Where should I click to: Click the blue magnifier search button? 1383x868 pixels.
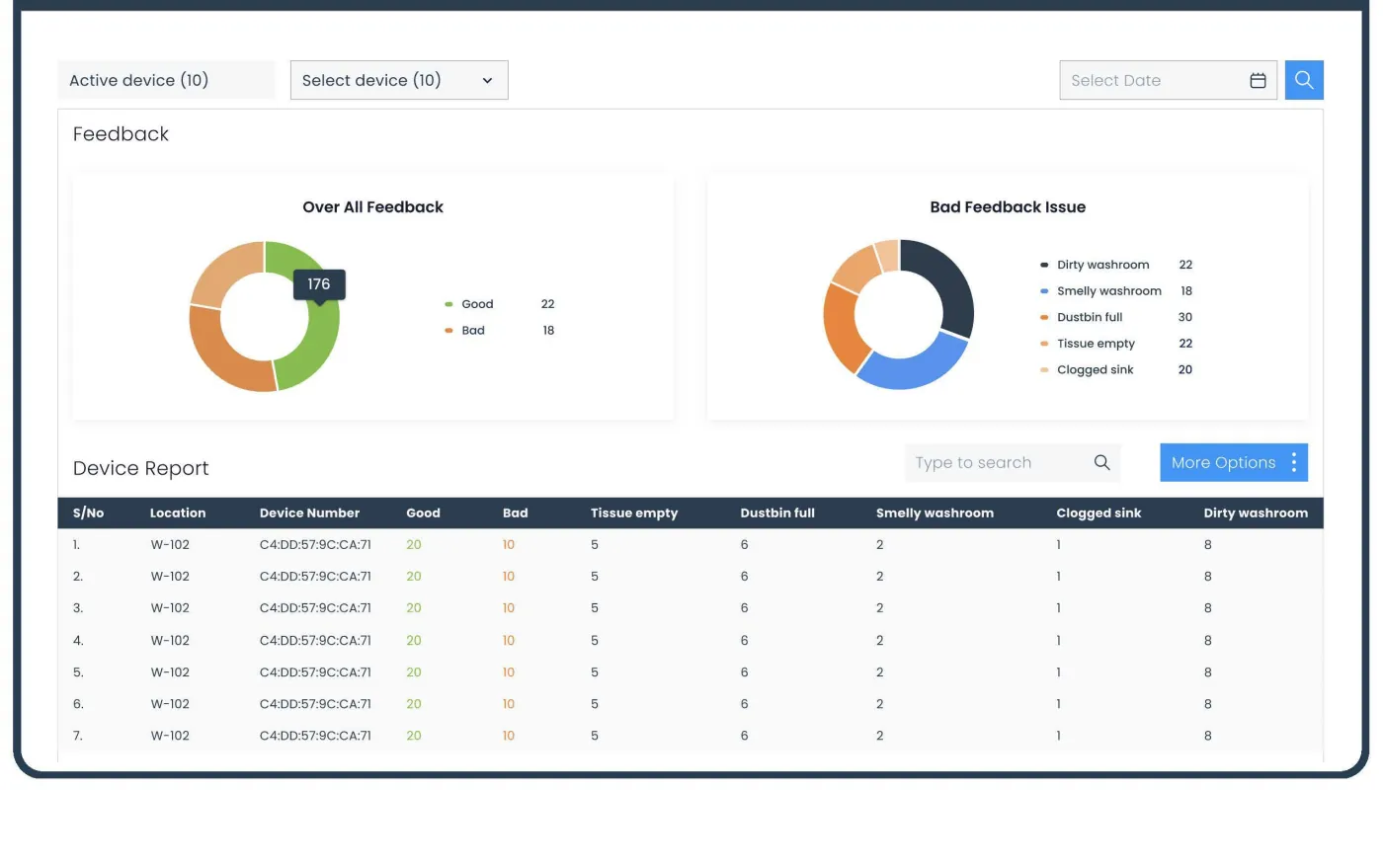tap(1304, 80)
